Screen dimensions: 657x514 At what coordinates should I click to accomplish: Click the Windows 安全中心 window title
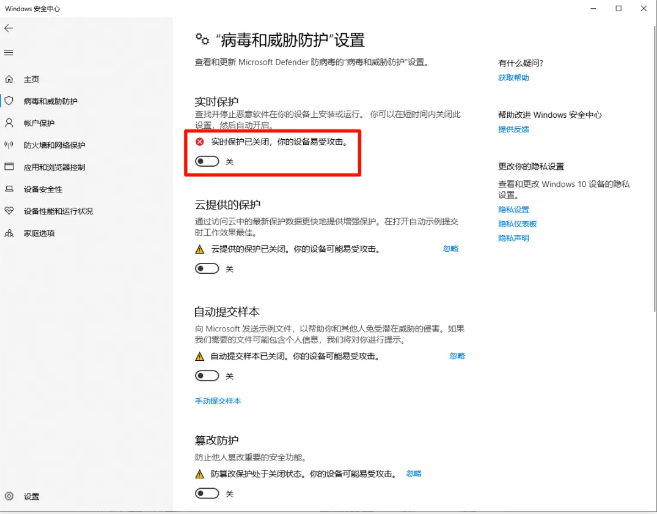[32, 8]
